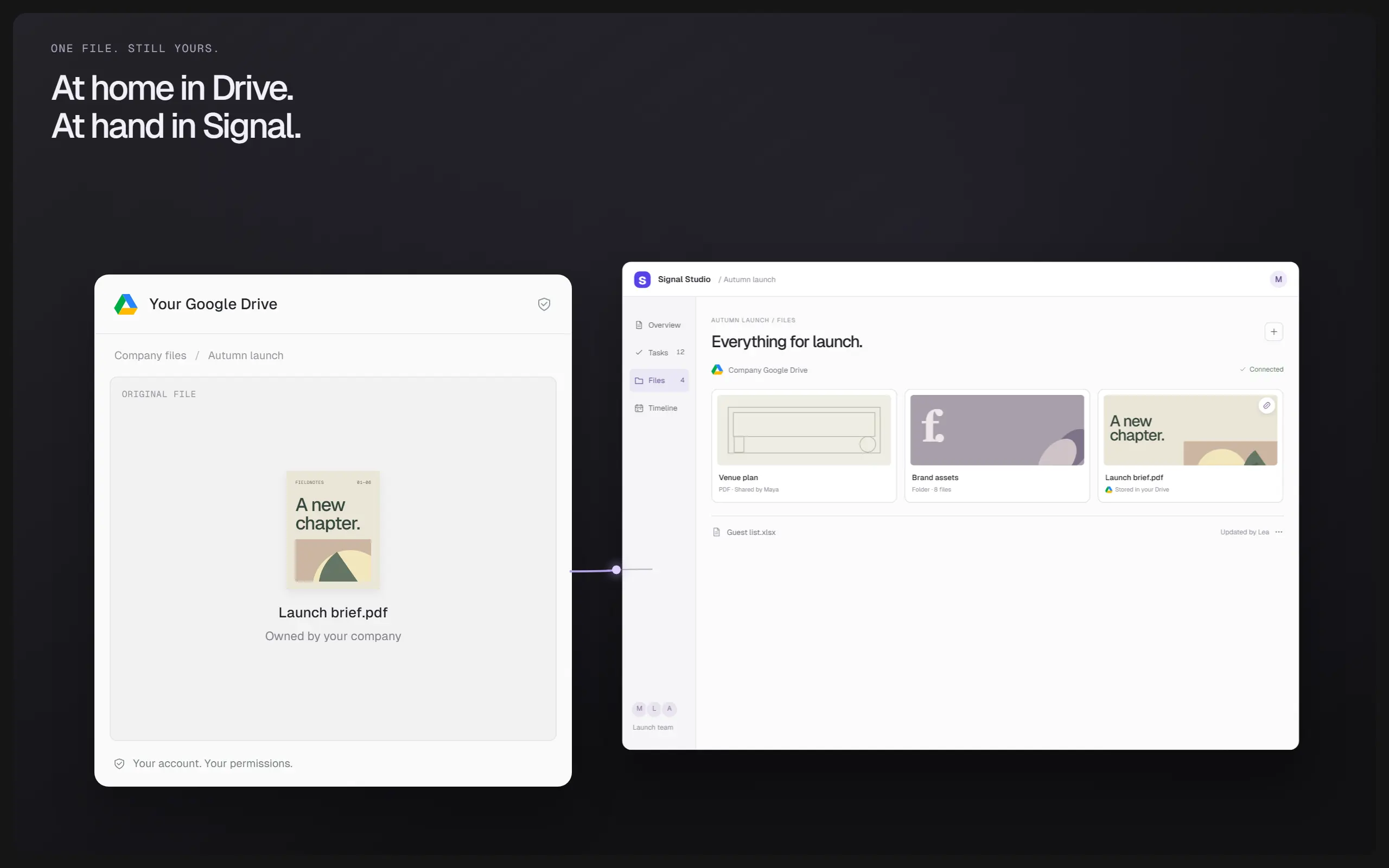Click the plus button to add a file
The width and height of the screenshot is (1389, 868).
[1273, 332]
